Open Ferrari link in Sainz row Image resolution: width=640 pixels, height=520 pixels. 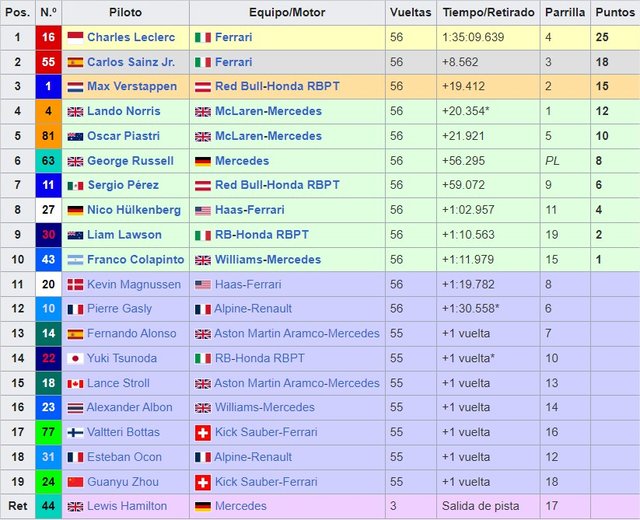coord(233,62)
